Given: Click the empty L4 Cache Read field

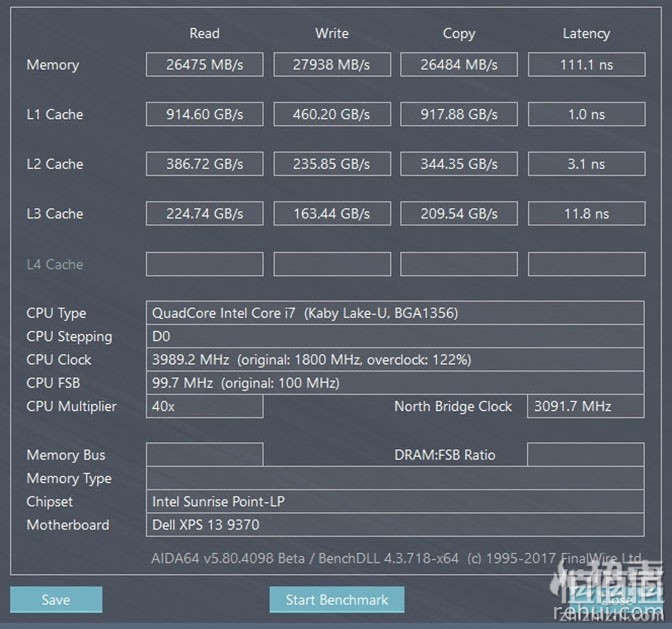Looking at the screenshot, I should (204, 264).
